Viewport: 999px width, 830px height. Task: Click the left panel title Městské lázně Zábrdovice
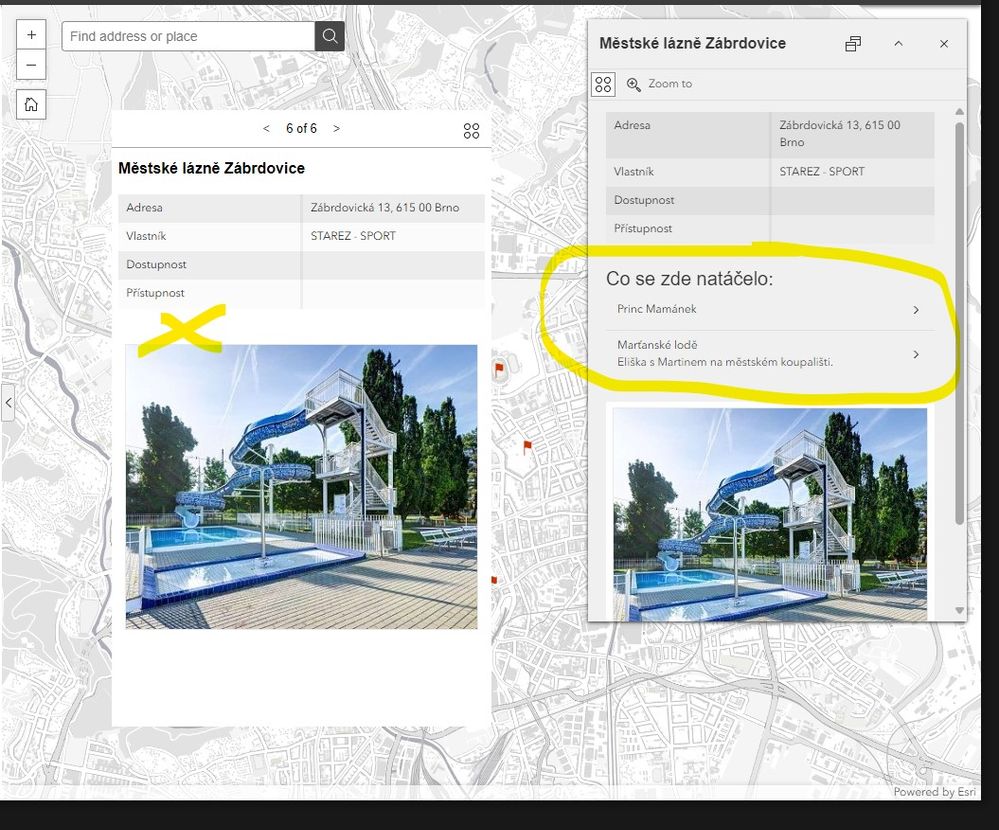coord(212,168)
